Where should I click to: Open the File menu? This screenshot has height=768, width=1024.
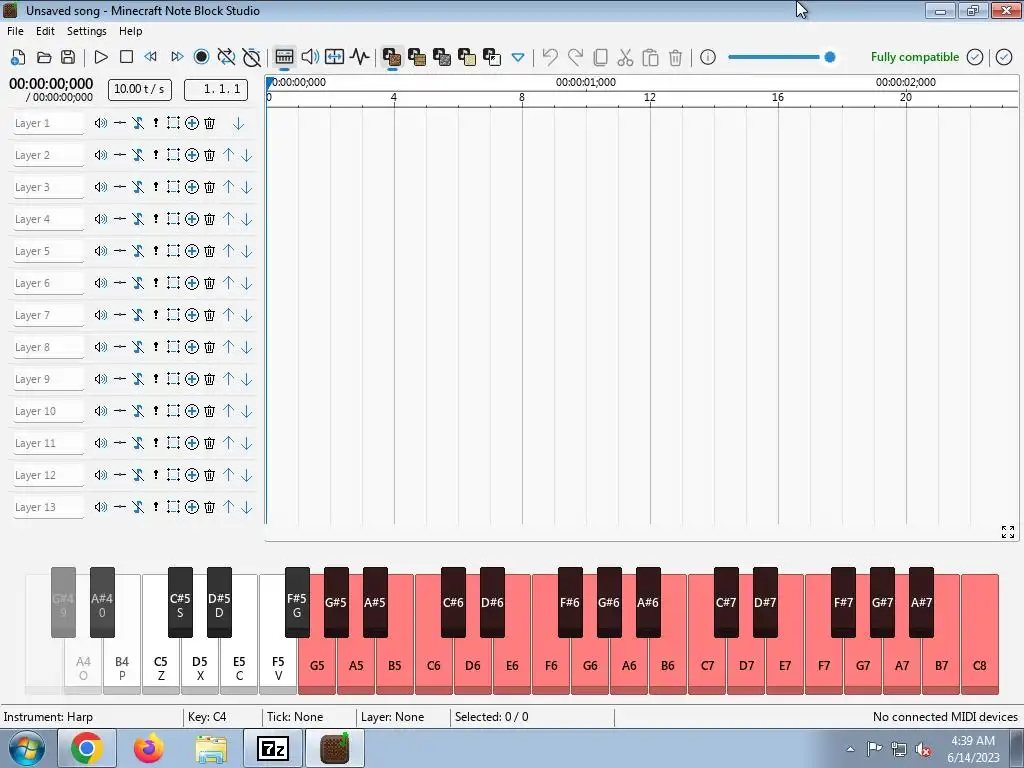pyautogui.click(x=15, y=31)
